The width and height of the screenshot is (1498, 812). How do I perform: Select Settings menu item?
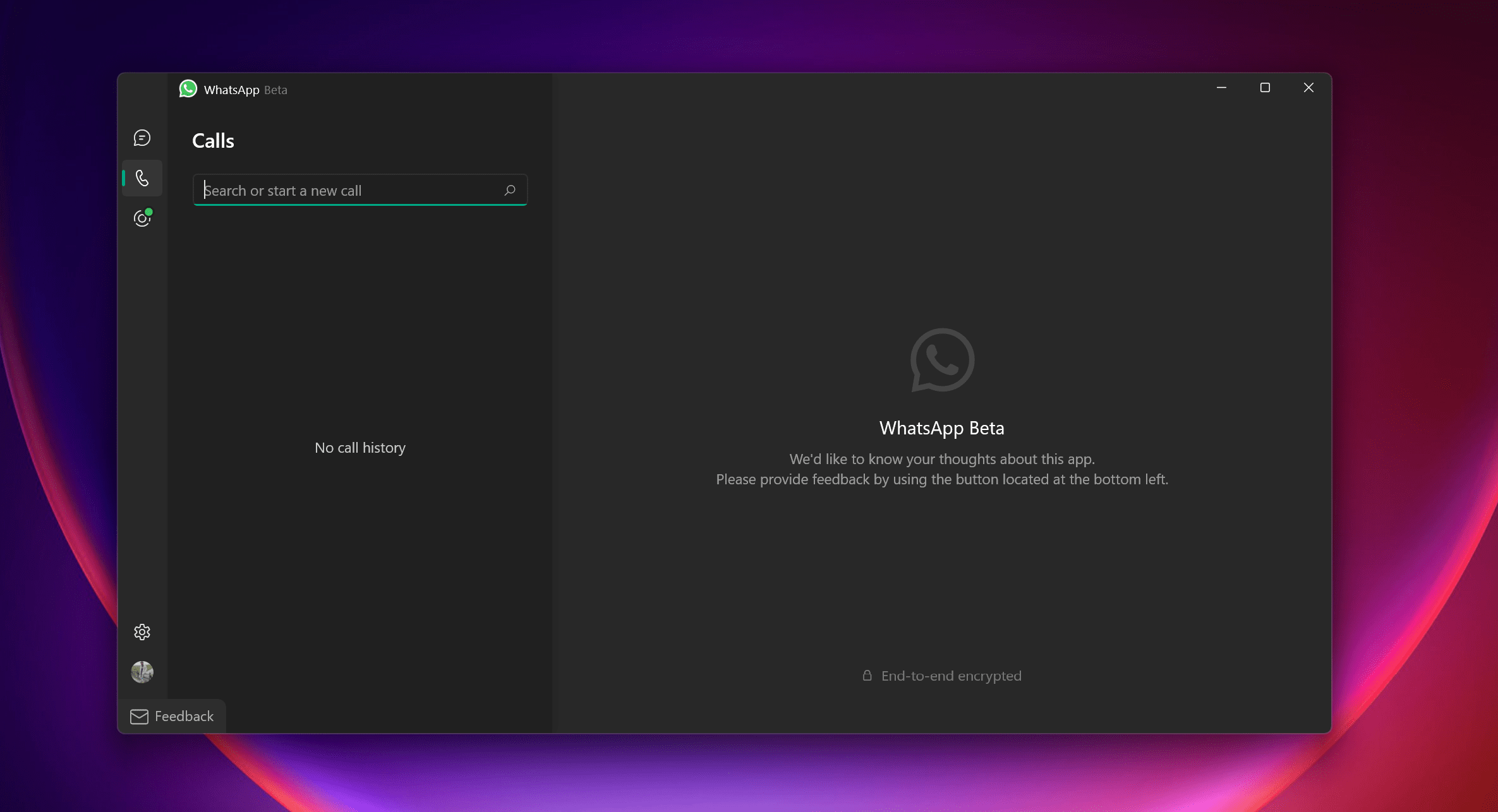coord(142,631)
